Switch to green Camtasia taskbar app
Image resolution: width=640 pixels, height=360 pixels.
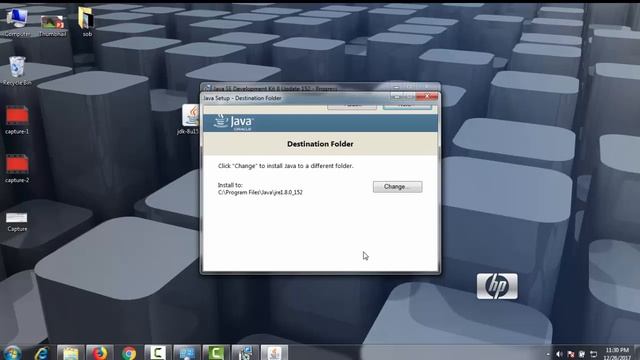[x=216, y=353]
